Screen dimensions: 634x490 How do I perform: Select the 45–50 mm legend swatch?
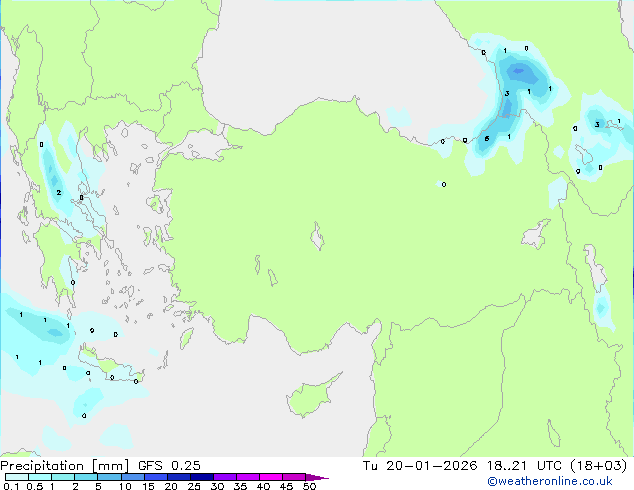point(294,477)
